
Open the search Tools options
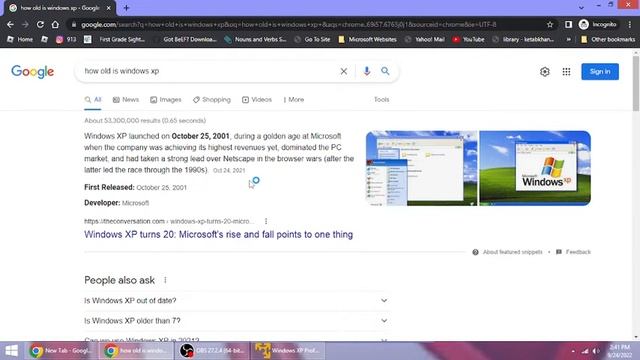click(382, 100)
